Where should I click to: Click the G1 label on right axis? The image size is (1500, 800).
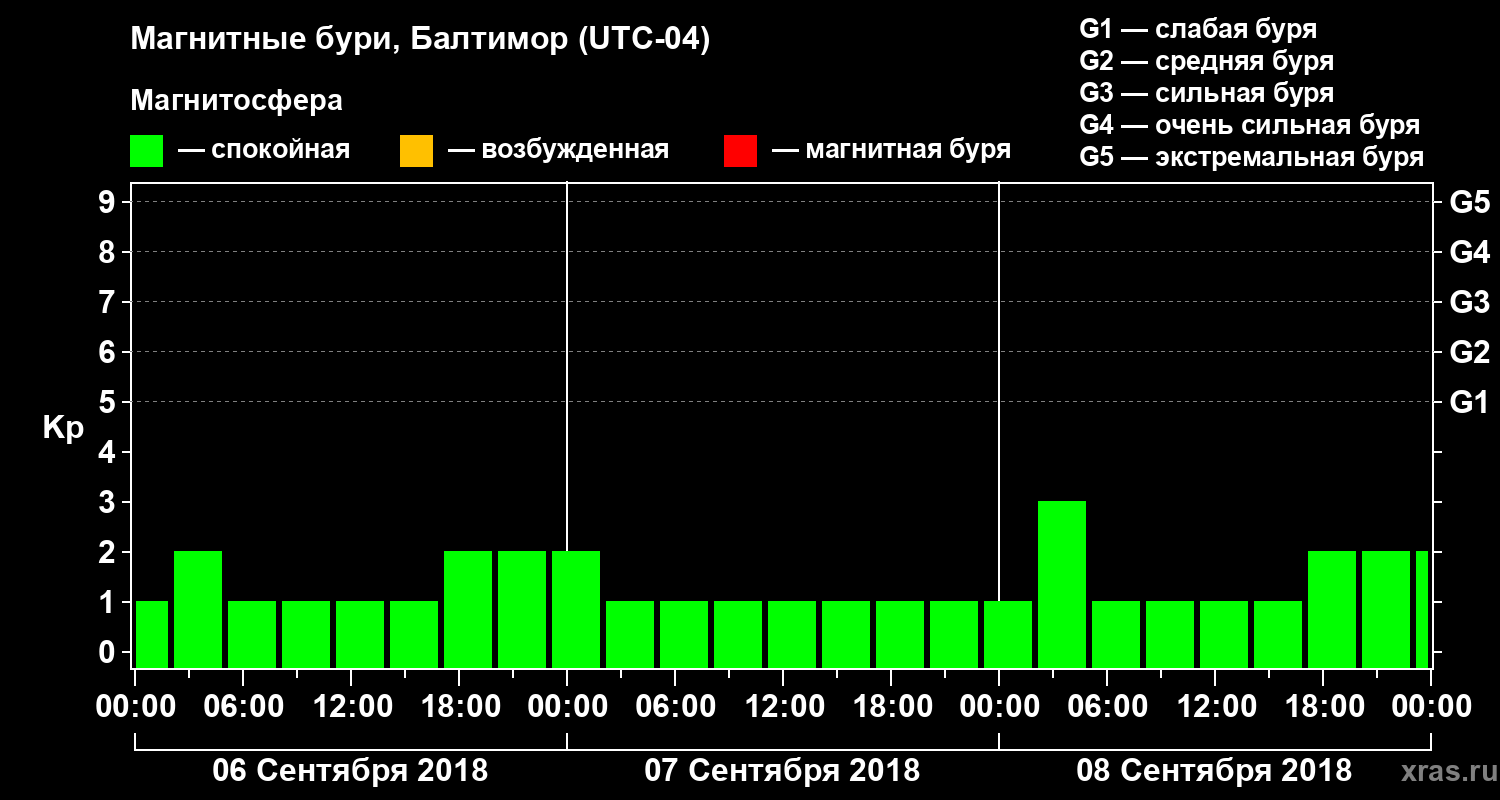pos(1469,402)
